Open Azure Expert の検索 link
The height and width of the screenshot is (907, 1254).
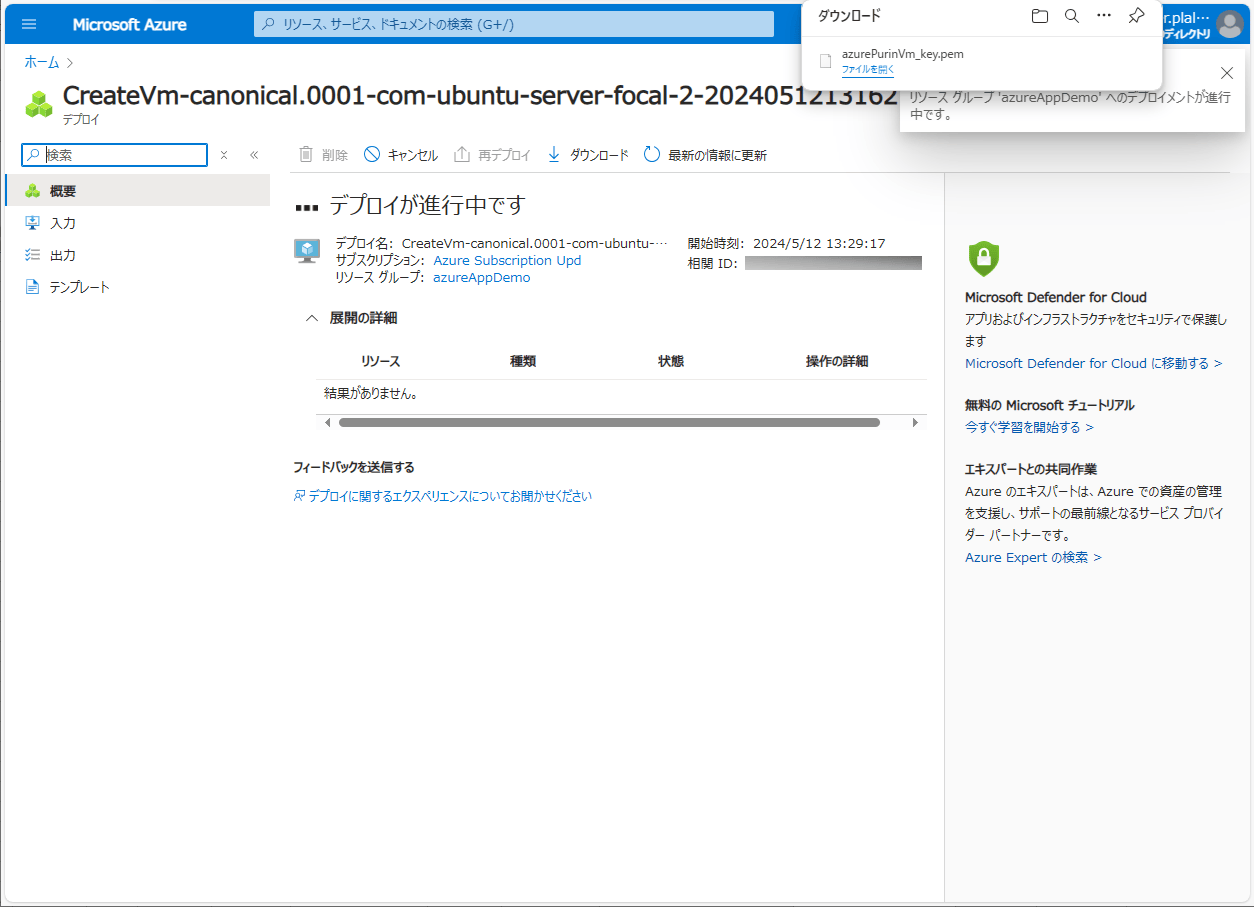[1033, 557]
